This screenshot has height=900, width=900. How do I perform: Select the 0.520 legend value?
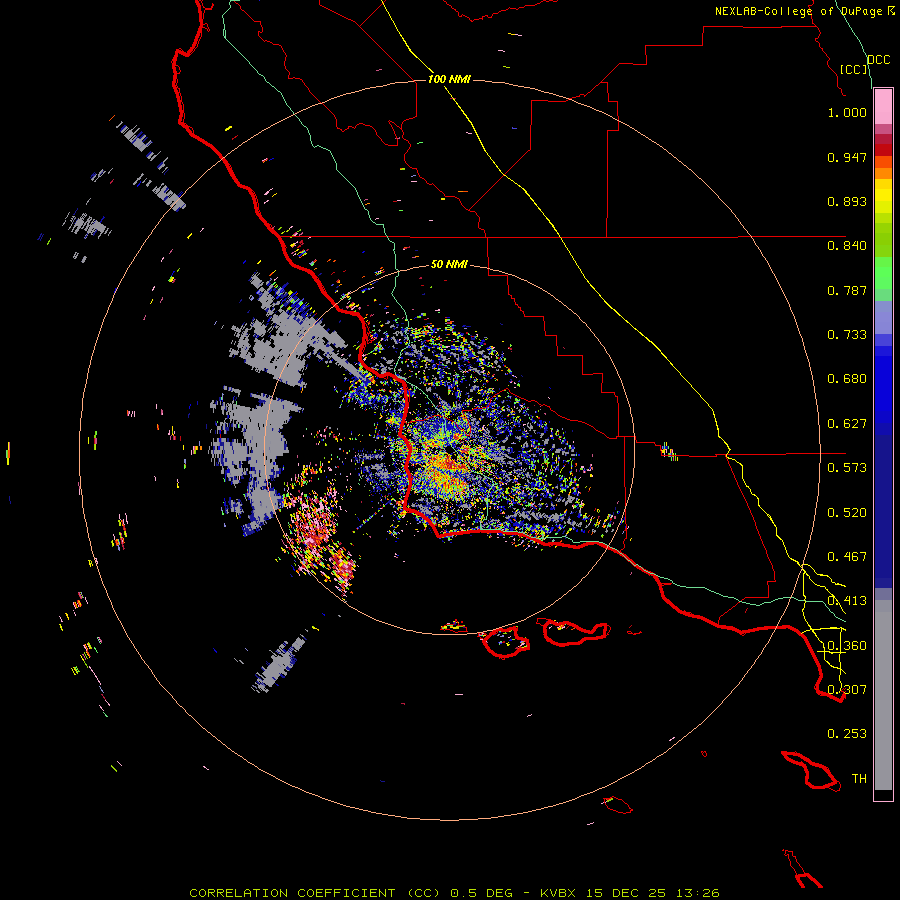click(847, 513)
